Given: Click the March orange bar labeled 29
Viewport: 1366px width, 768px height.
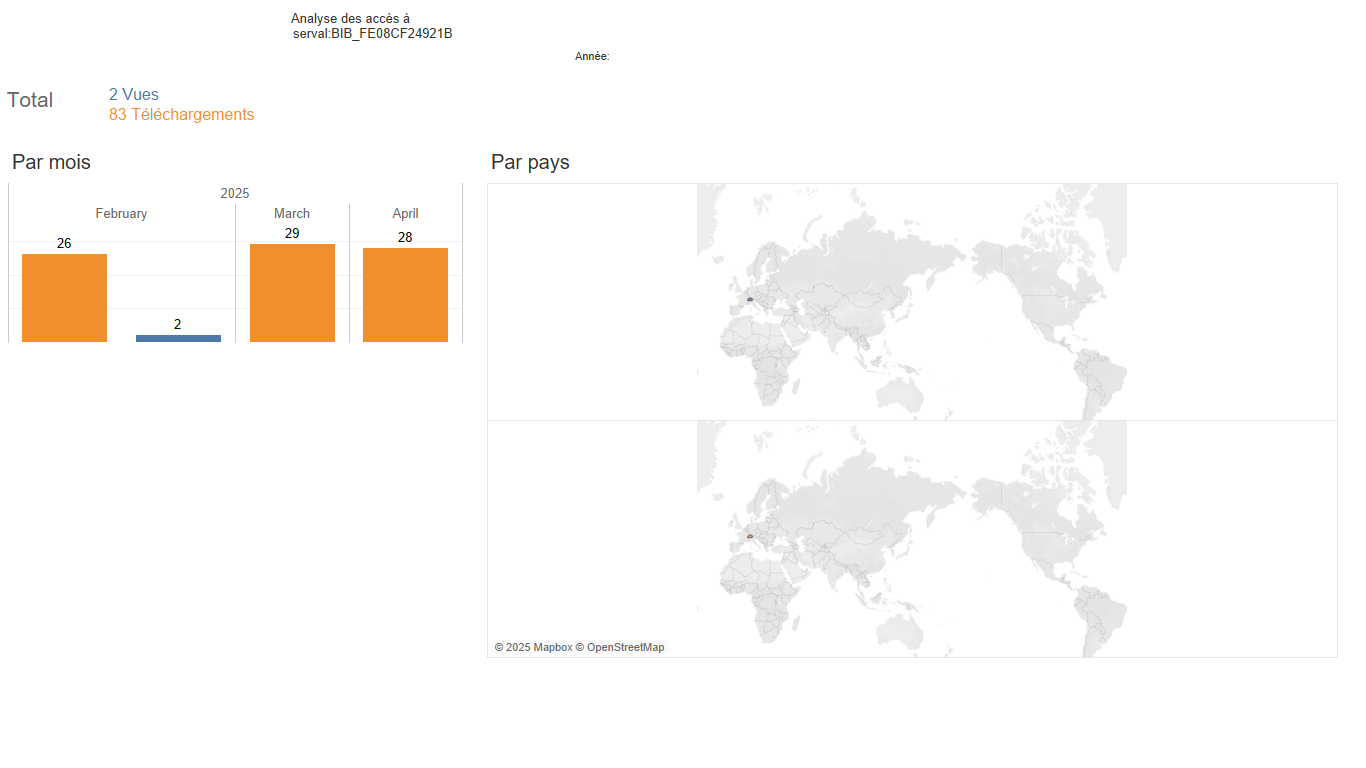Looking at the screenshot, I should pyautogui.click(x=292, y=293).
